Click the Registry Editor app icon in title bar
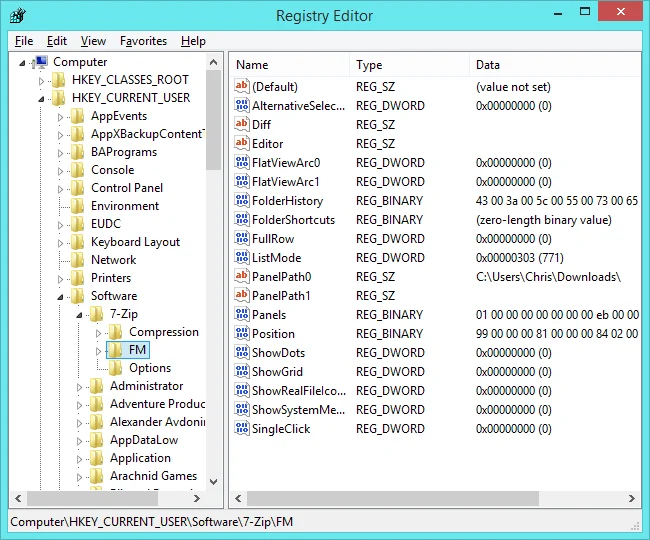The height and width of the screenshot is (540, 650). [x=18, y=16]
